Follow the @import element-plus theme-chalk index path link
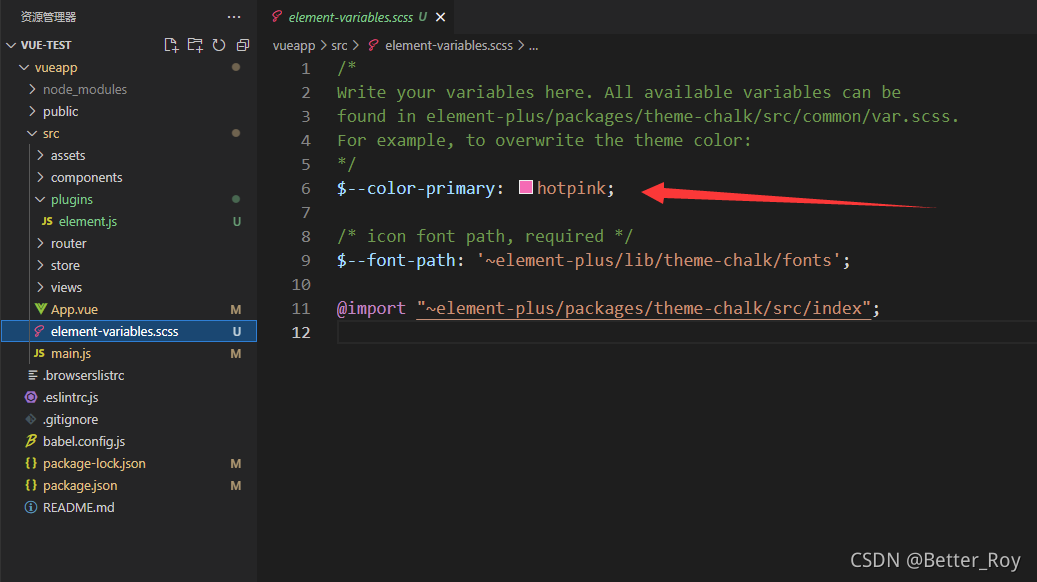Screen dimensions: 1037x582 coord(643,308)
